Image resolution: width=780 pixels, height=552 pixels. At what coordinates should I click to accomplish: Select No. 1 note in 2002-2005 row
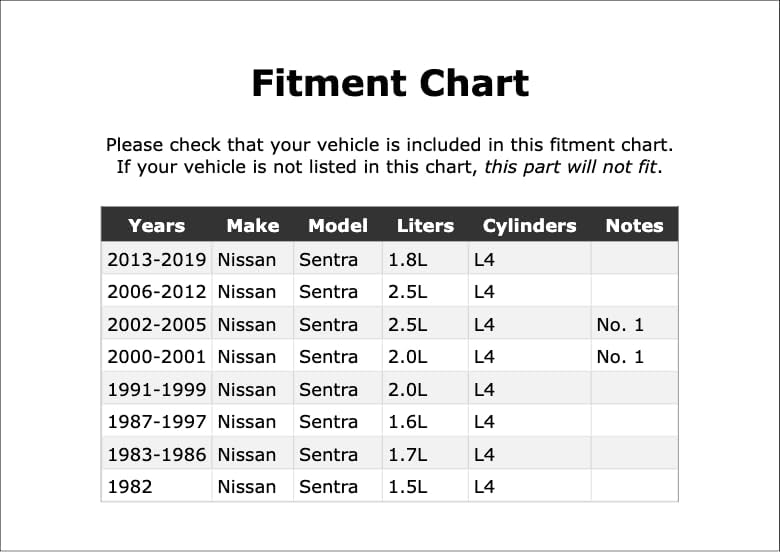(620, 325)
